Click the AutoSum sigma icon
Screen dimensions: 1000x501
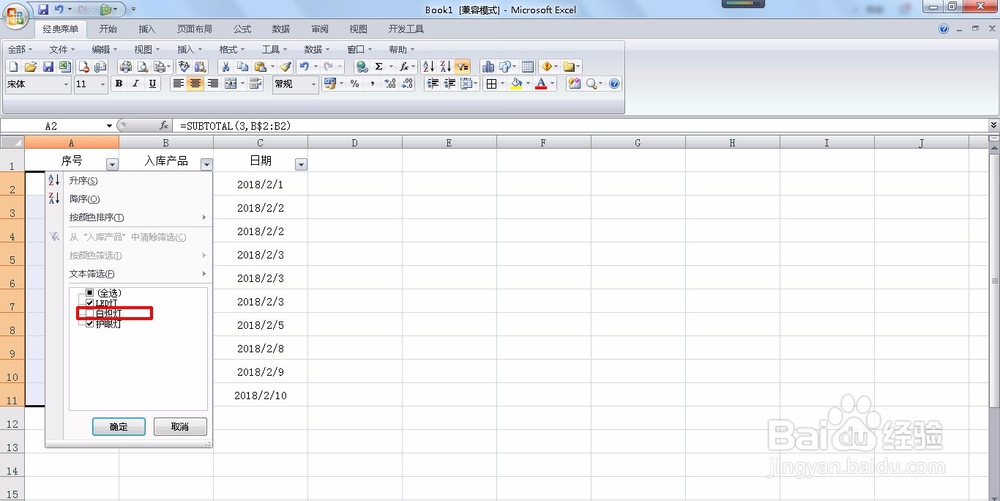pos(379,66)
